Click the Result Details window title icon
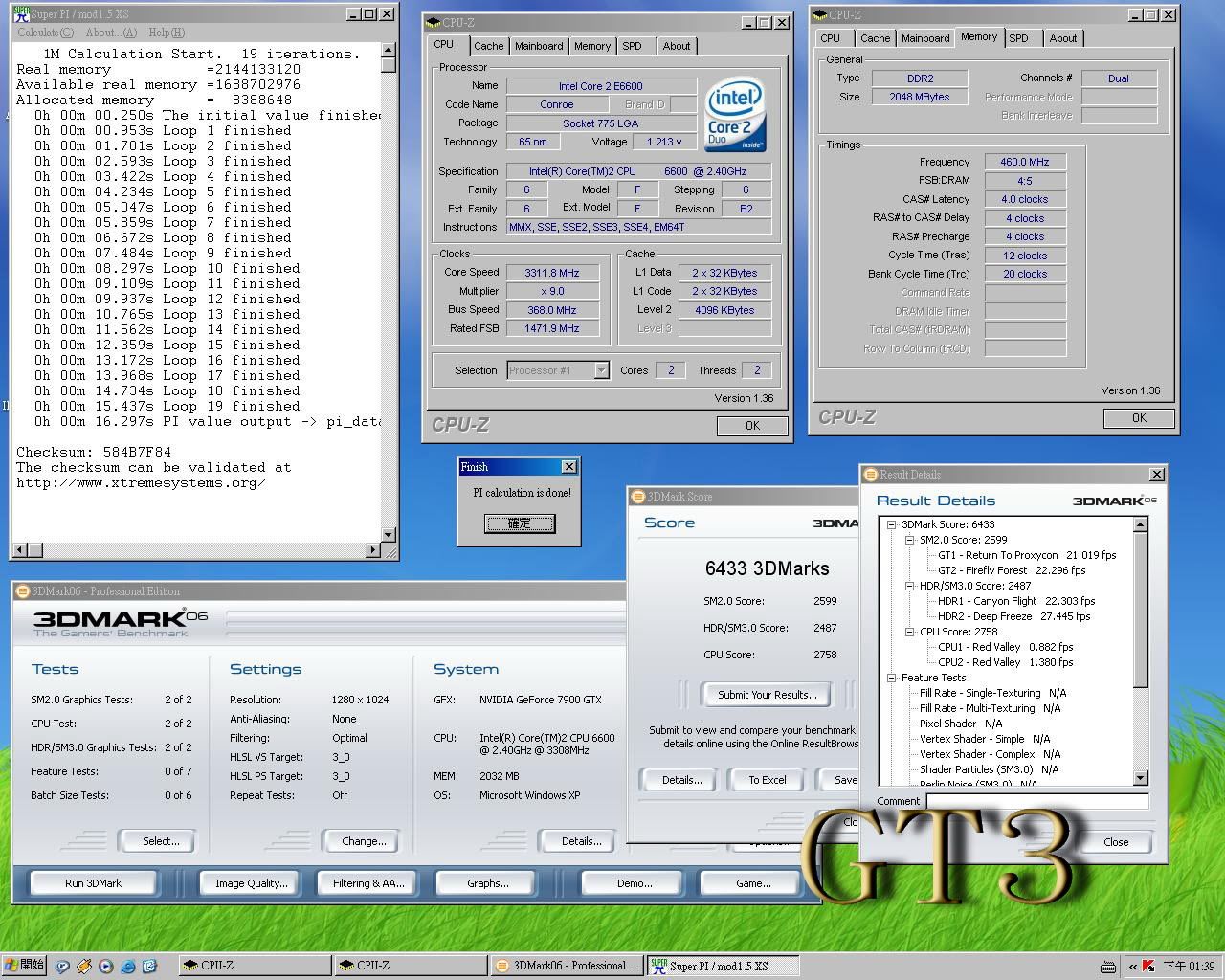 [x=870, y=475]
